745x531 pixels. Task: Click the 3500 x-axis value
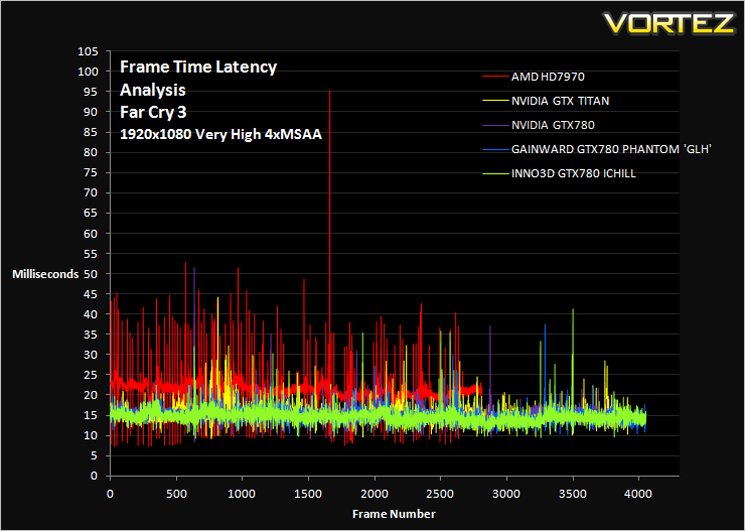click(573, 493)
